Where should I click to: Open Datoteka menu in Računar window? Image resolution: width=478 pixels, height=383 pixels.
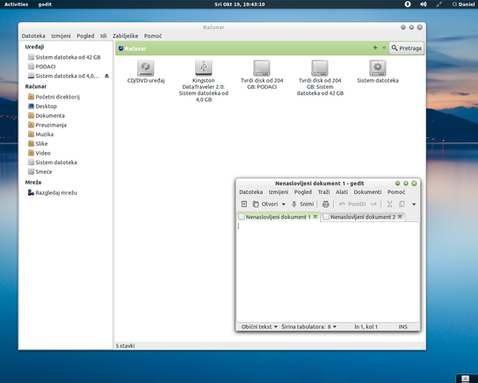click(33, 36)
